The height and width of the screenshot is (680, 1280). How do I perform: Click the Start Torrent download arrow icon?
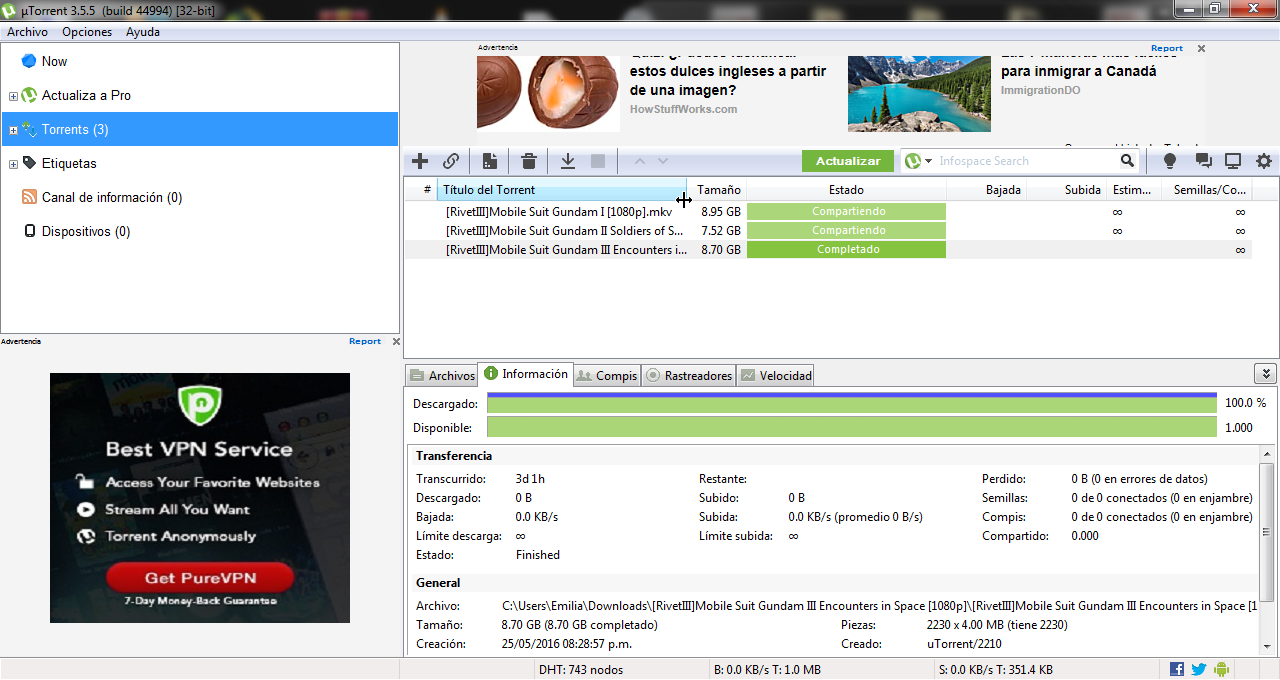click(567, 161)
